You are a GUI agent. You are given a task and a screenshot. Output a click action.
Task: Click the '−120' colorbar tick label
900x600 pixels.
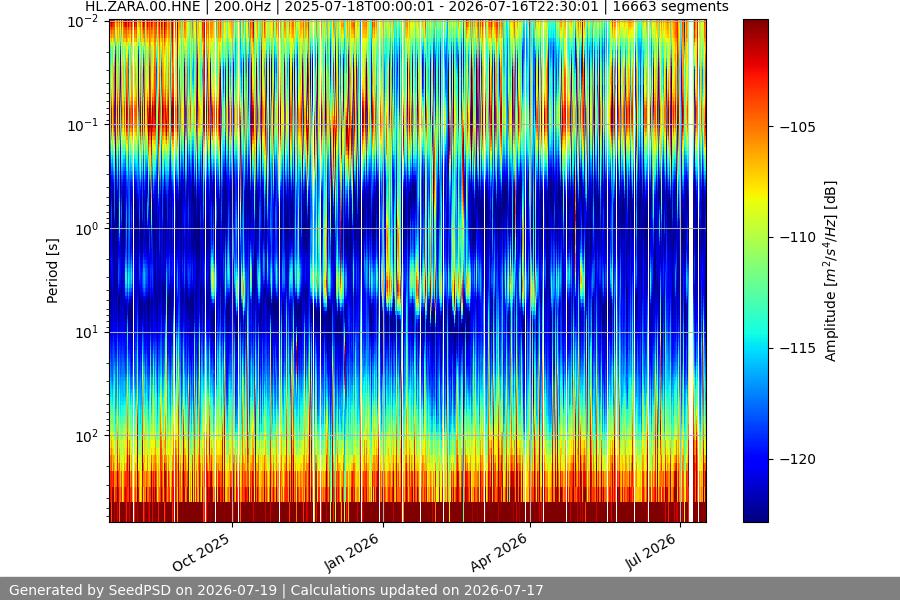pyautogui.click(x=797, y=459)
